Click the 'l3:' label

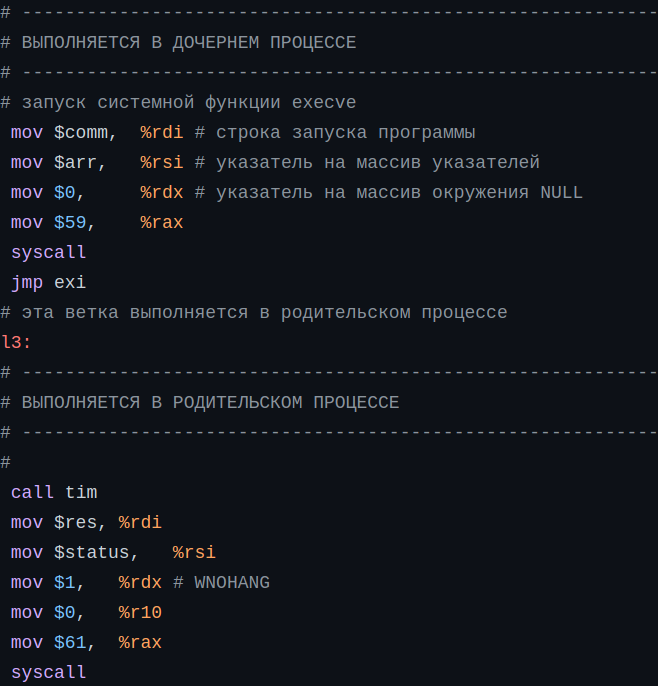pos(16,343)
